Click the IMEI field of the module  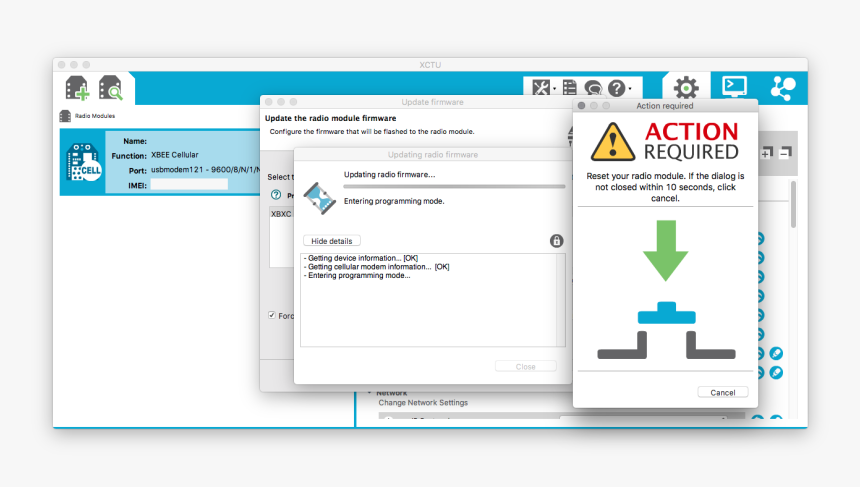pos(189,185)
